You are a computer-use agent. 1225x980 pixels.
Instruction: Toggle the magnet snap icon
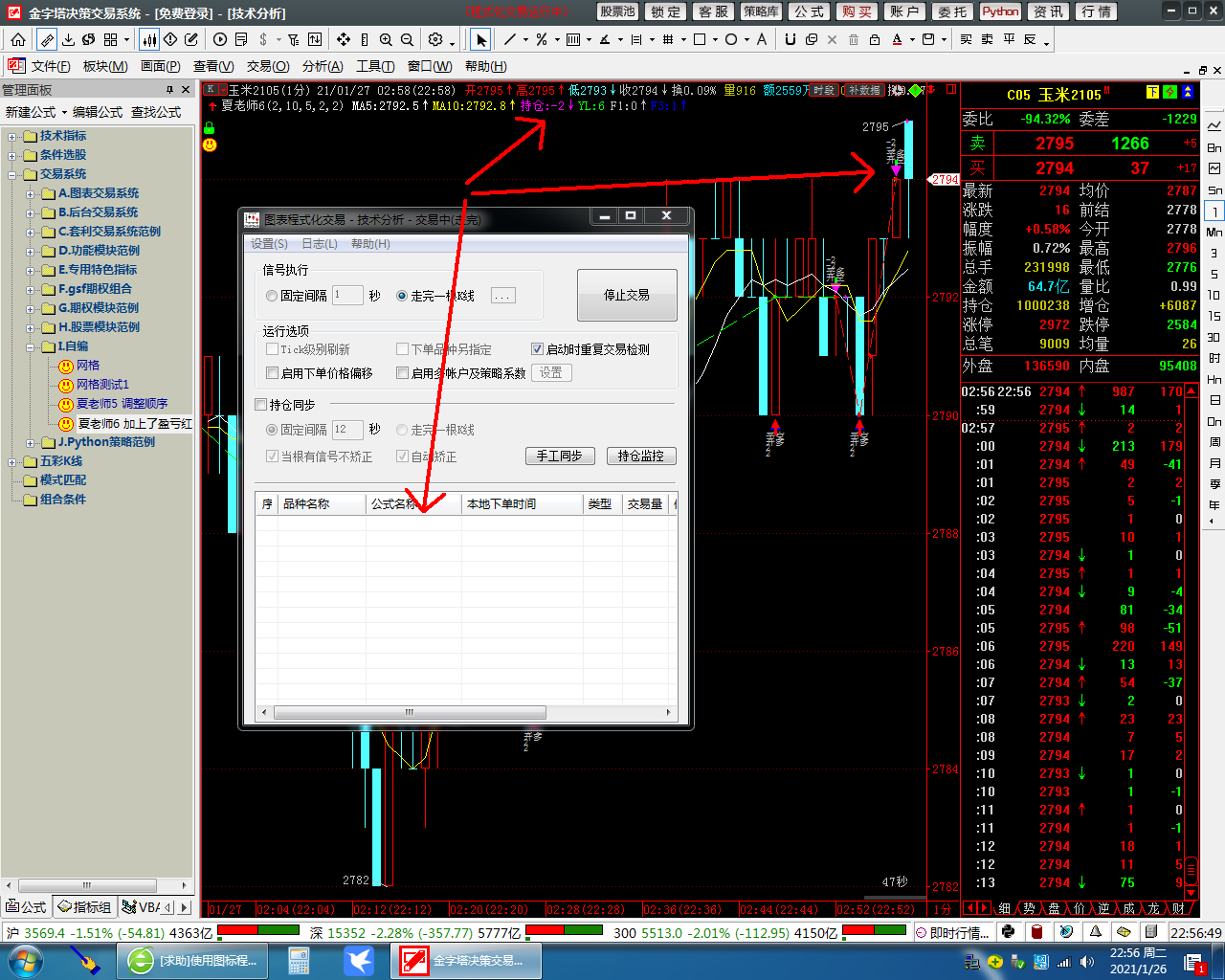[790, 39]
